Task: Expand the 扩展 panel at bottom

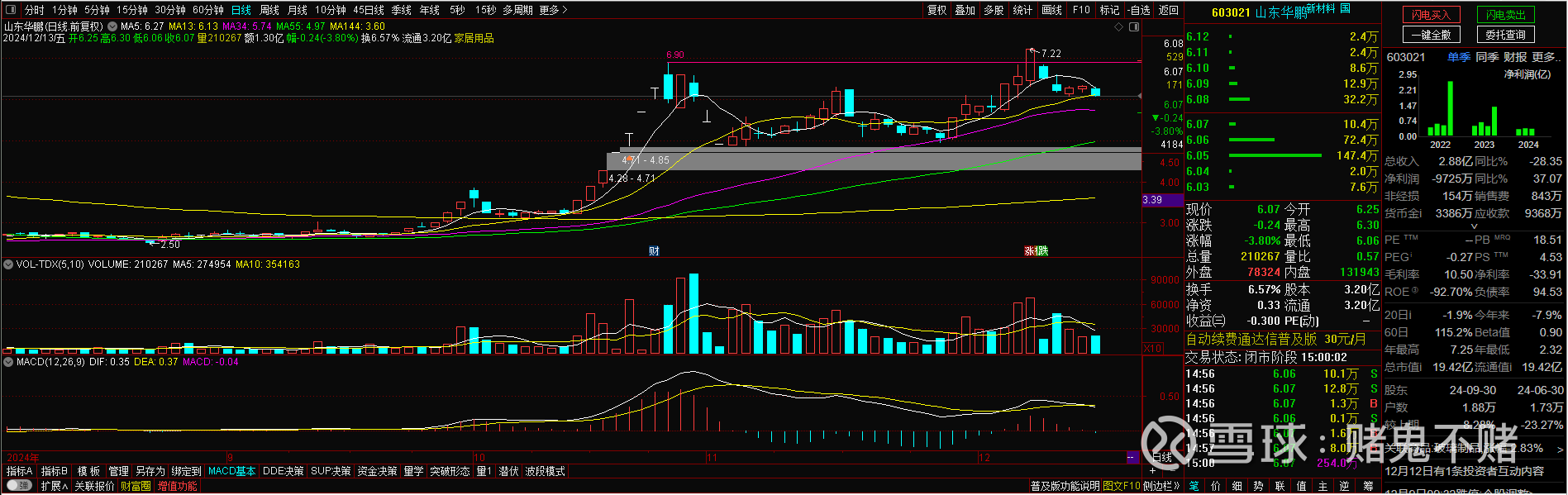Action: tap(55, 486)
